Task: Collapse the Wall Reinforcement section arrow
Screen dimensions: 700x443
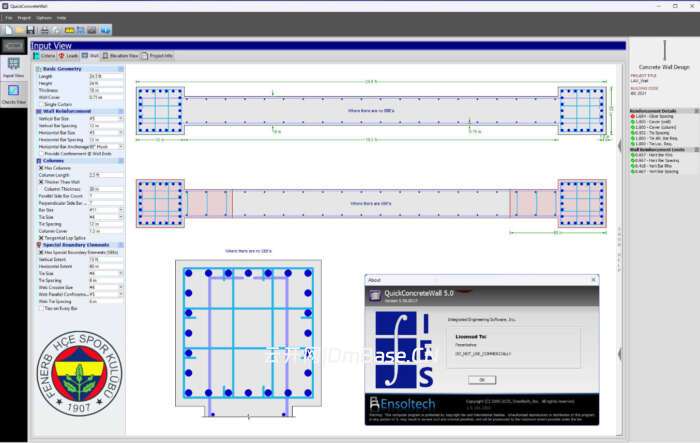Action: (x=121, y=111)
